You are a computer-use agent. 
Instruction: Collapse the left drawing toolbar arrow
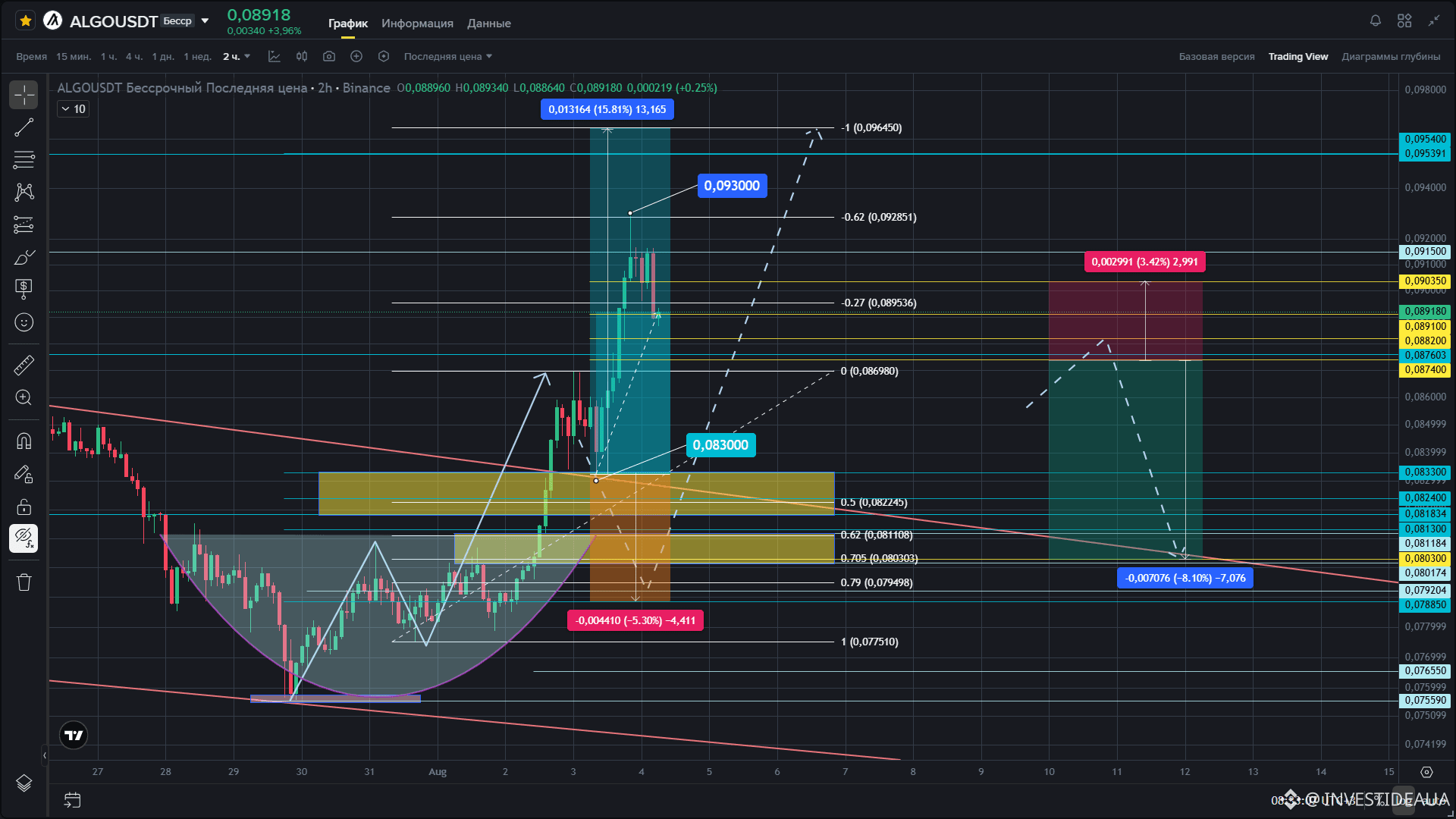(x=45, y=755)
